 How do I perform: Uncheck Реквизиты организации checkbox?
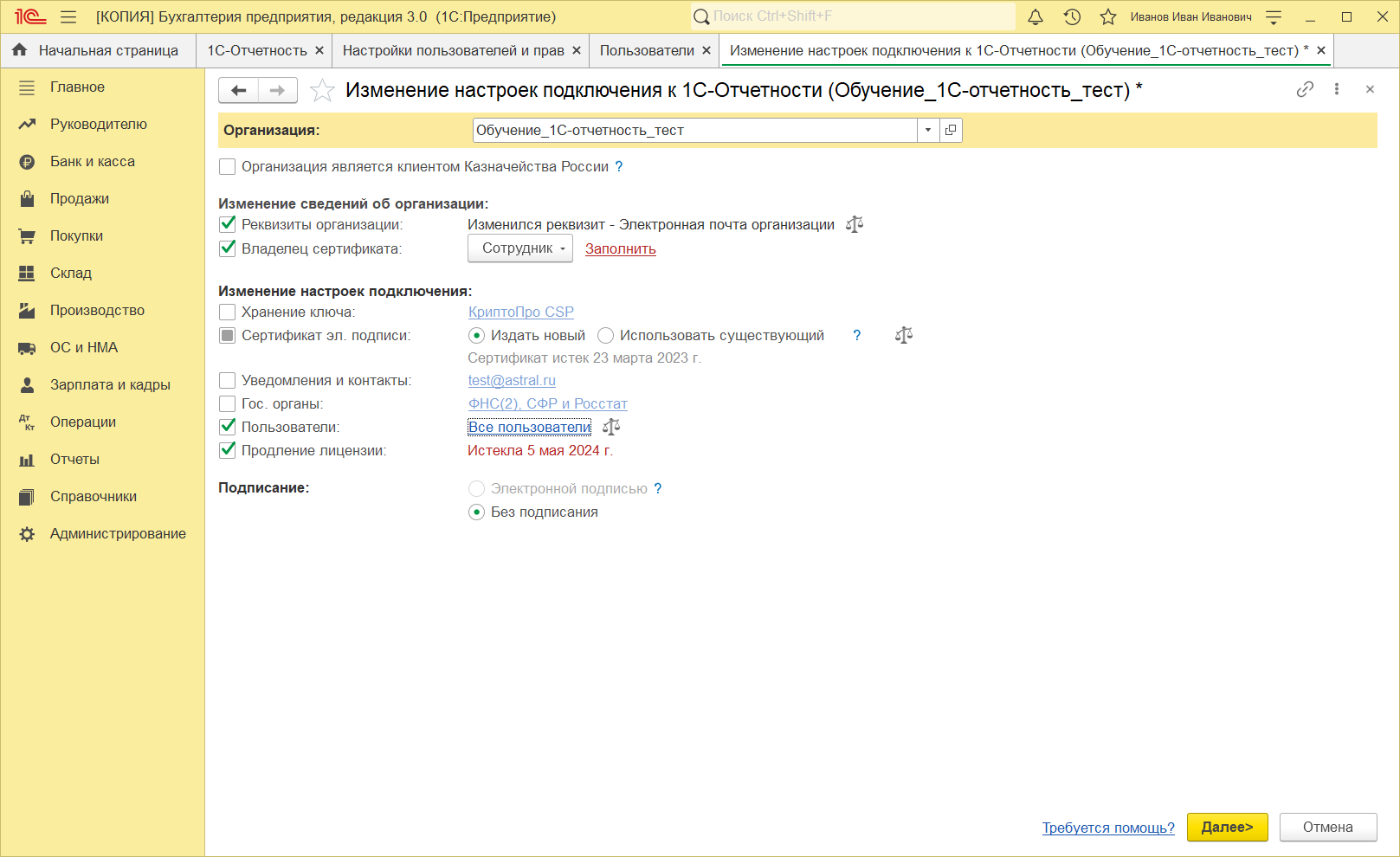[x=228, y=224]
